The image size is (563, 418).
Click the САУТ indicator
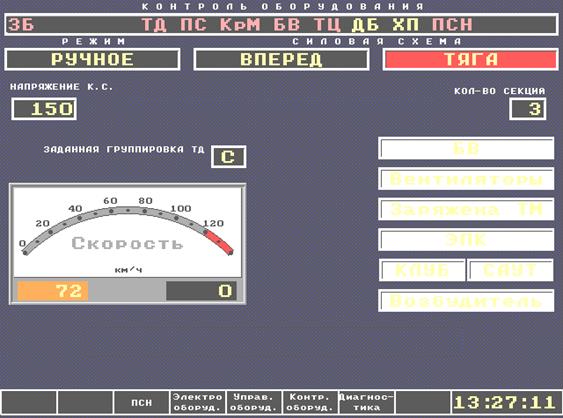pos(510,270)
